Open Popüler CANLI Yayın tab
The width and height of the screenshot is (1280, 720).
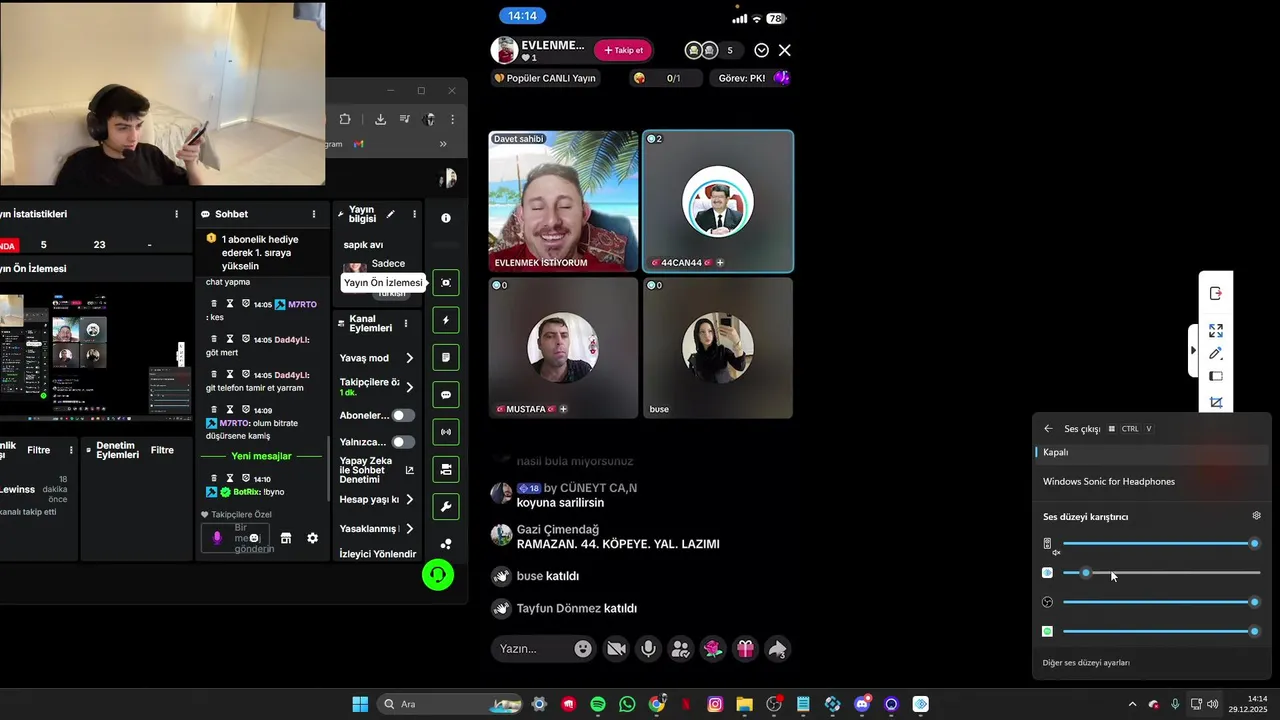pyautogui.click(x=545, y=78)
